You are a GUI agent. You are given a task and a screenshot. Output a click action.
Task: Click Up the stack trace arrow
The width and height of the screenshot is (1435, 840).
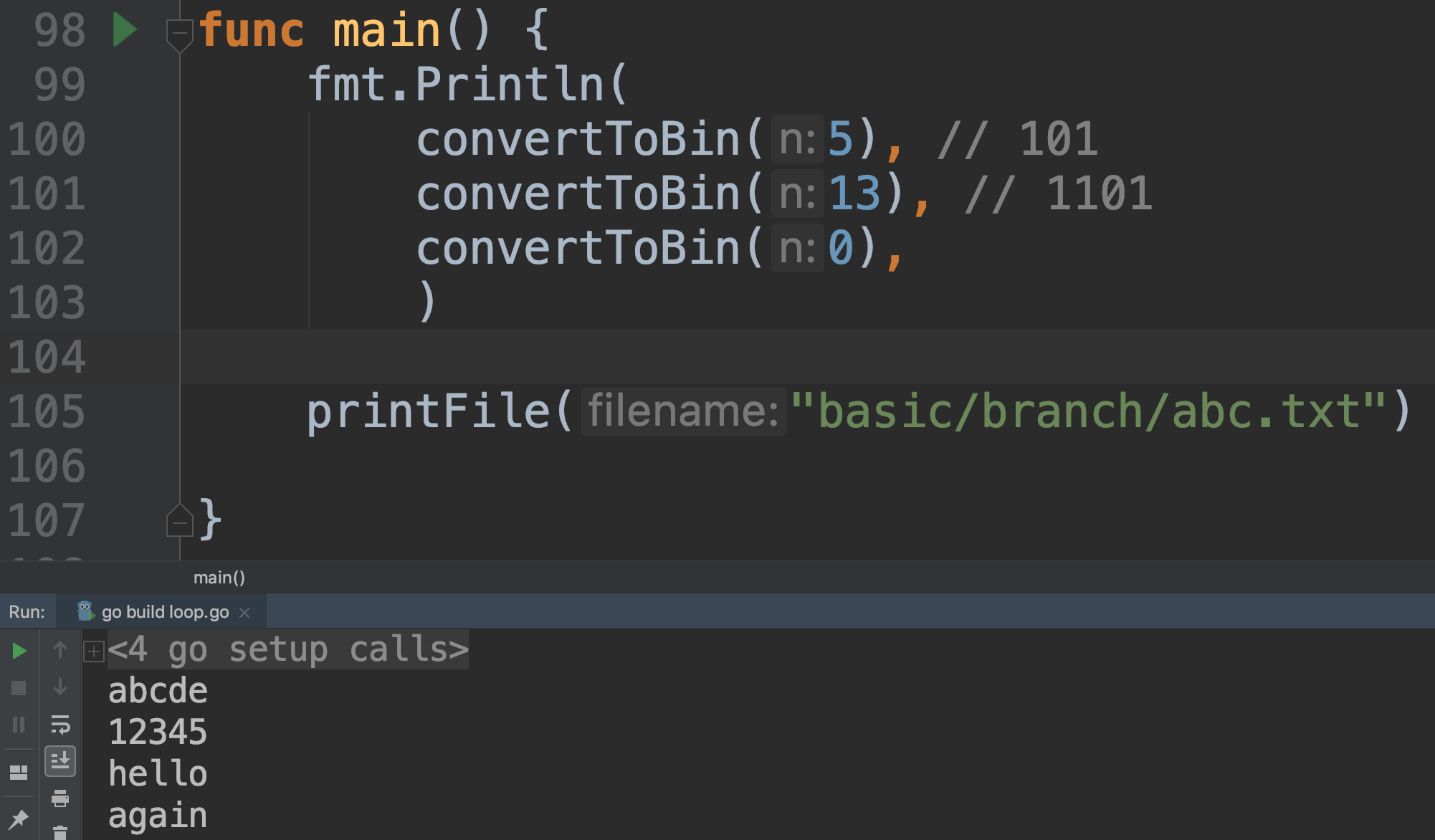coord(60,649)
